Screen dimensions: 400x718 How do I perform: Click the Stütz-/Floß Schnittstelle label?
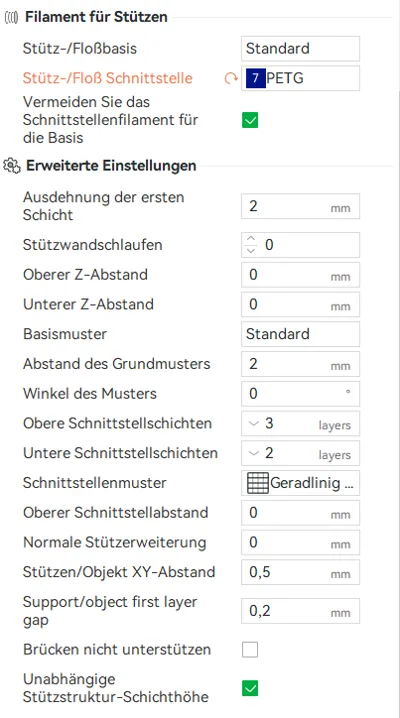click(108, 78)
